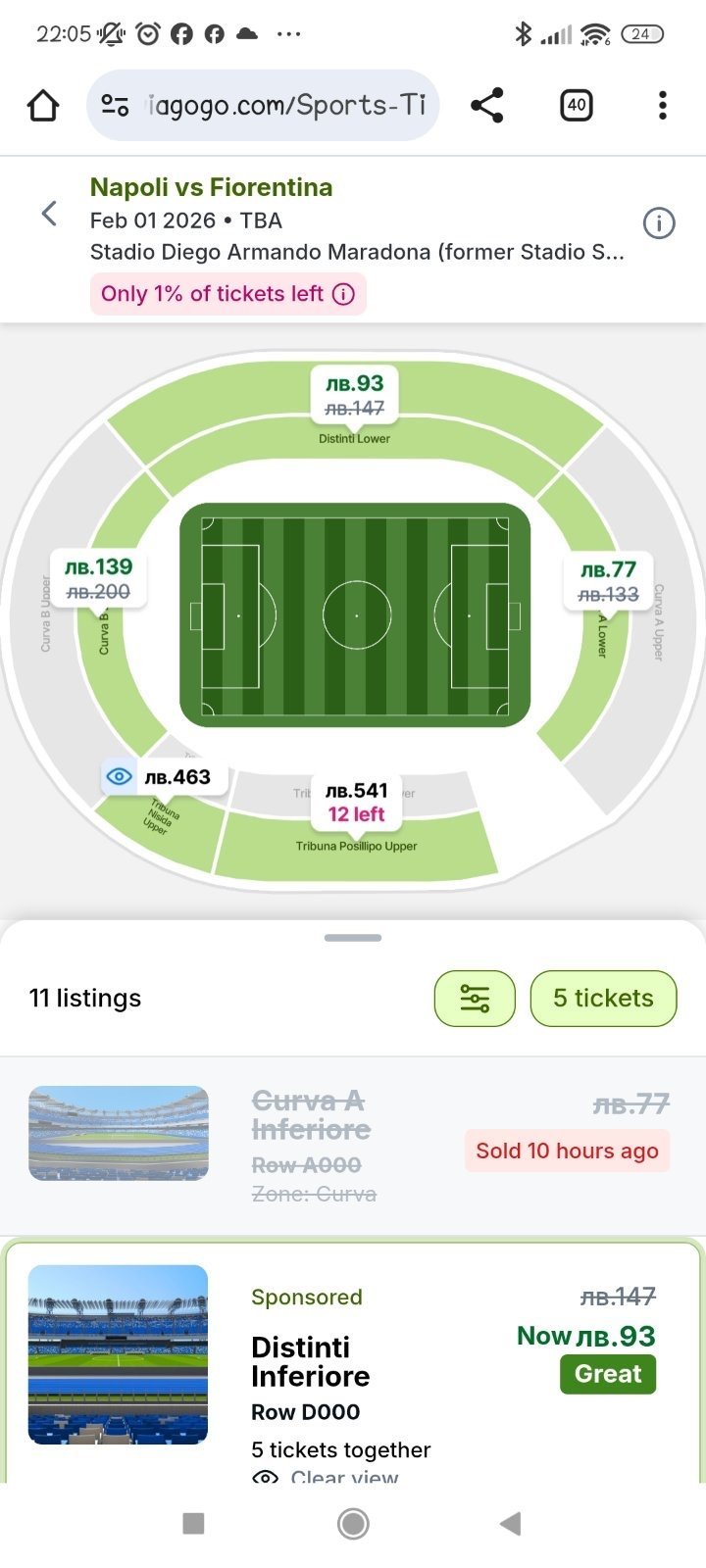This screenshot has height=1568, width=706.
Task: Tap the share icon in browser toolbar
Action: click(486, 105)
